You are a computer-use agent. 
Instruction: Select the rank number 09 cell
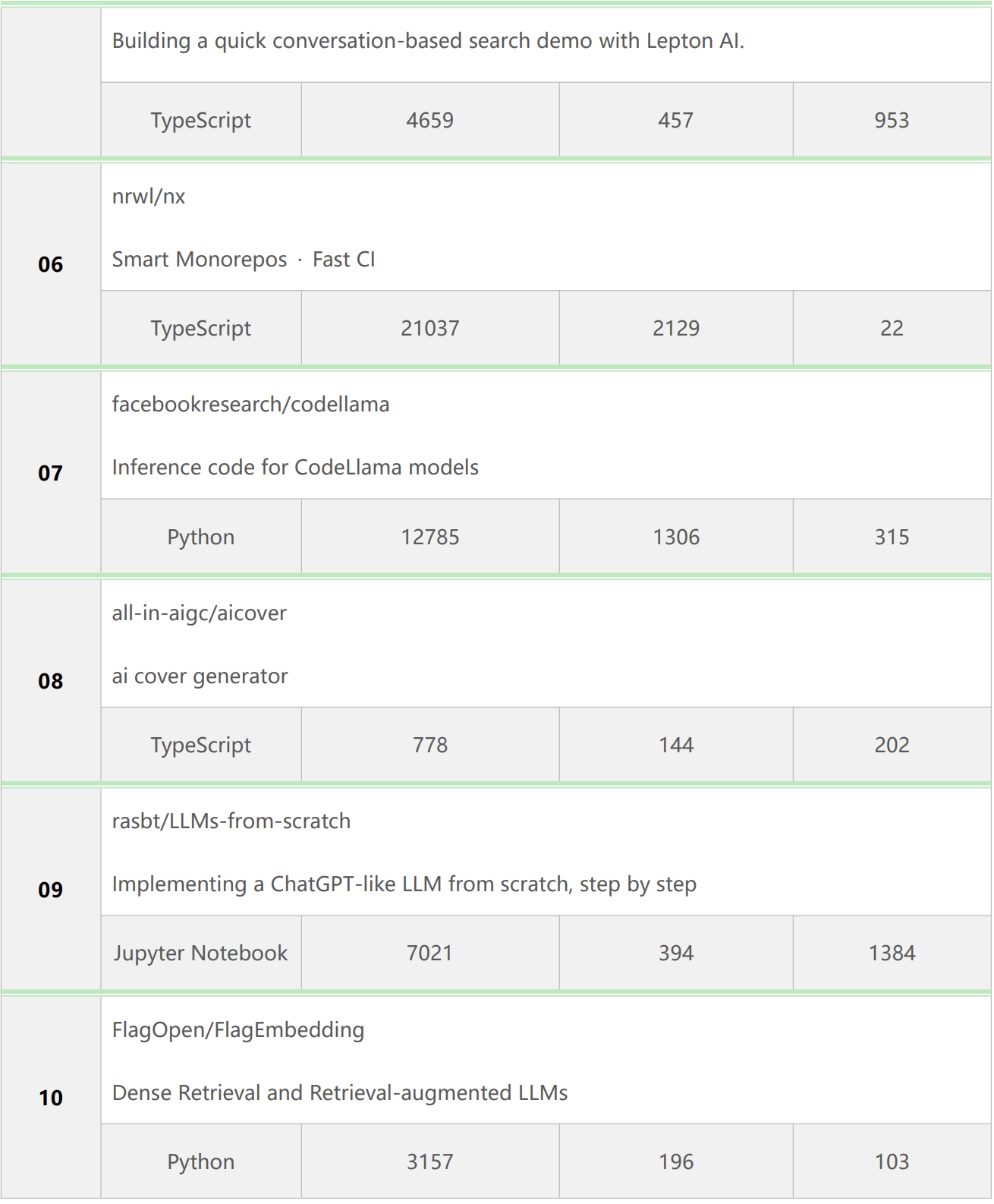[51, 890]
